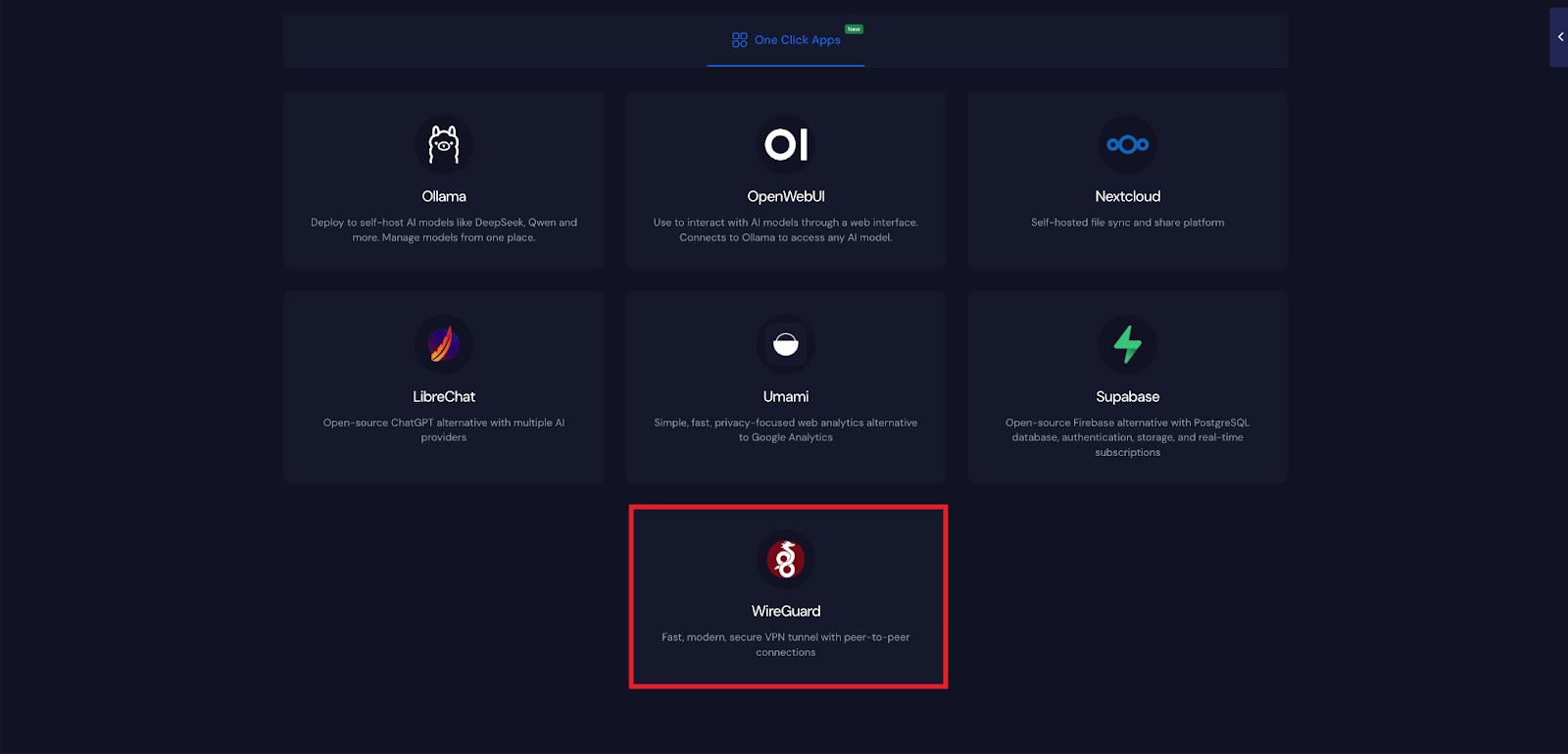Click the Supabase lightning bolt icon

click(1127, 344)
